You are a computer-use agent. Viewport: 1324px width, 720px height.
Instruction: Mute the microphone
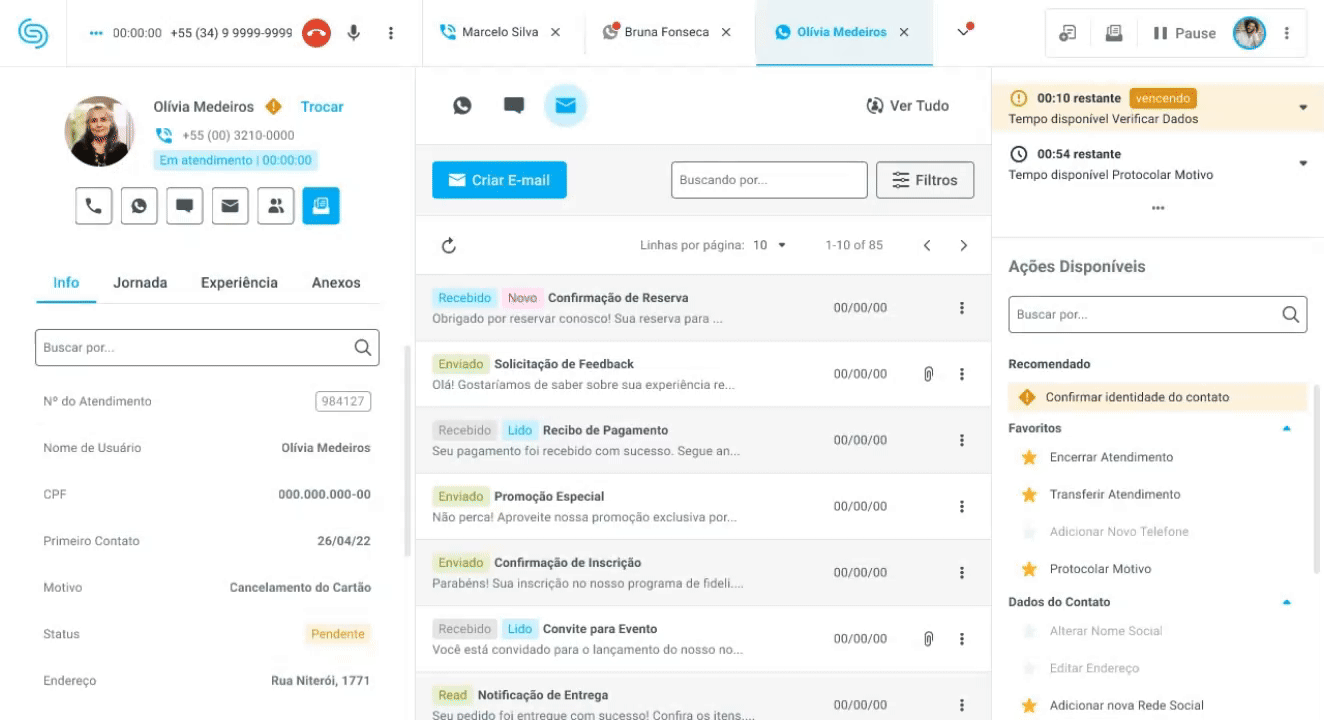[x=354, y=33]
